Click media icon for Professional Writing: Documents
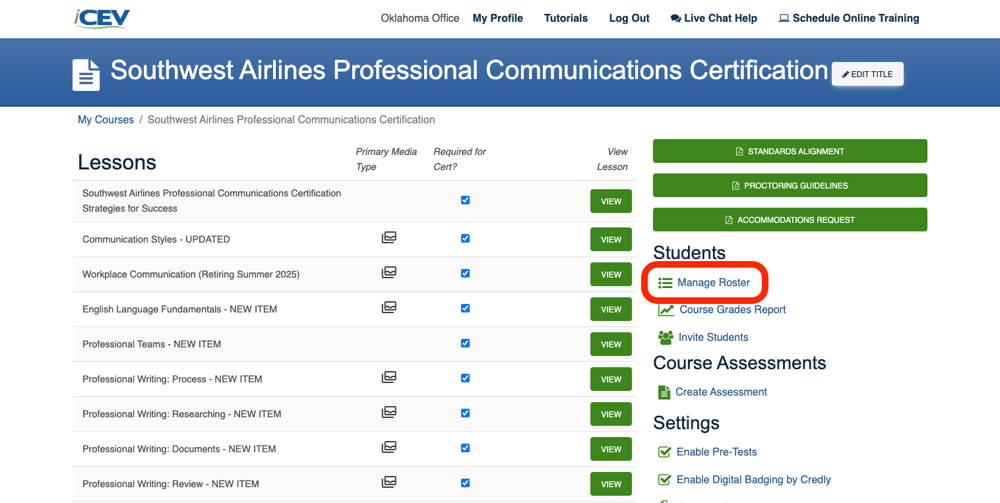This screenshot has width=1000, height=503. (388, 448)
